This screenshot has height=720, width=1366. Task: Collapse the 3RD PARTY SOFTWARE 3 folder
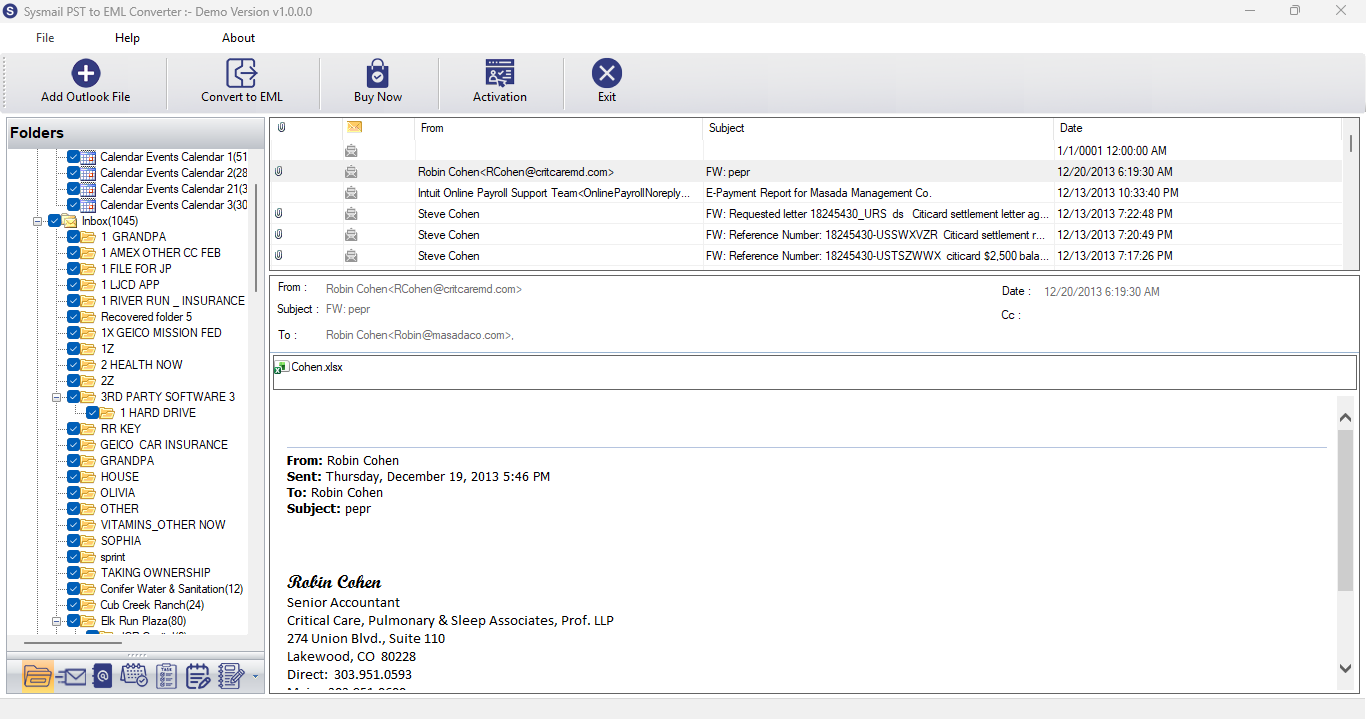pyautogui.click(x=57, y=397)
